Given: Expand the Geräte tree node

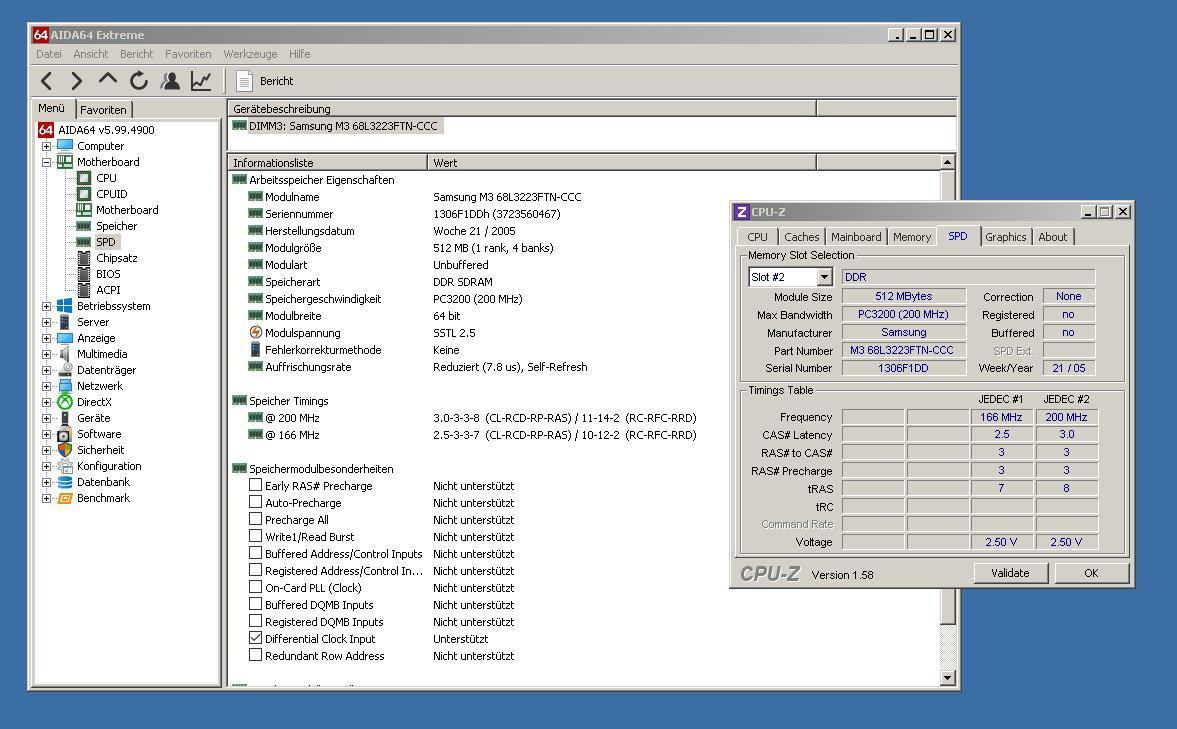Looking at the screenshot, I should click(x=47, y=418).
